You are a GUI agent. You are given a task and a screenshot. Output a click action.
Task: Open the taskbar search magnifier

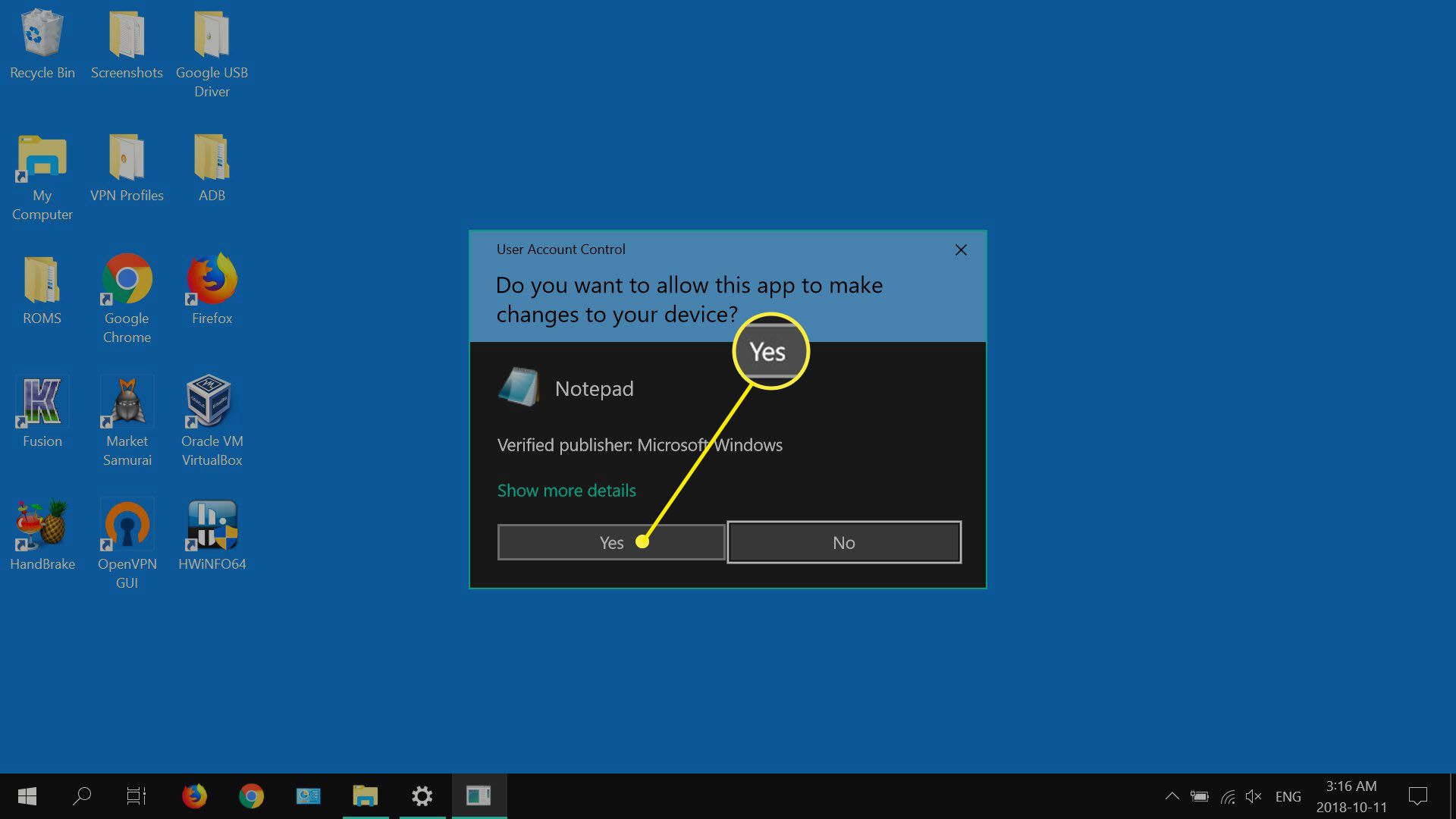82,796
